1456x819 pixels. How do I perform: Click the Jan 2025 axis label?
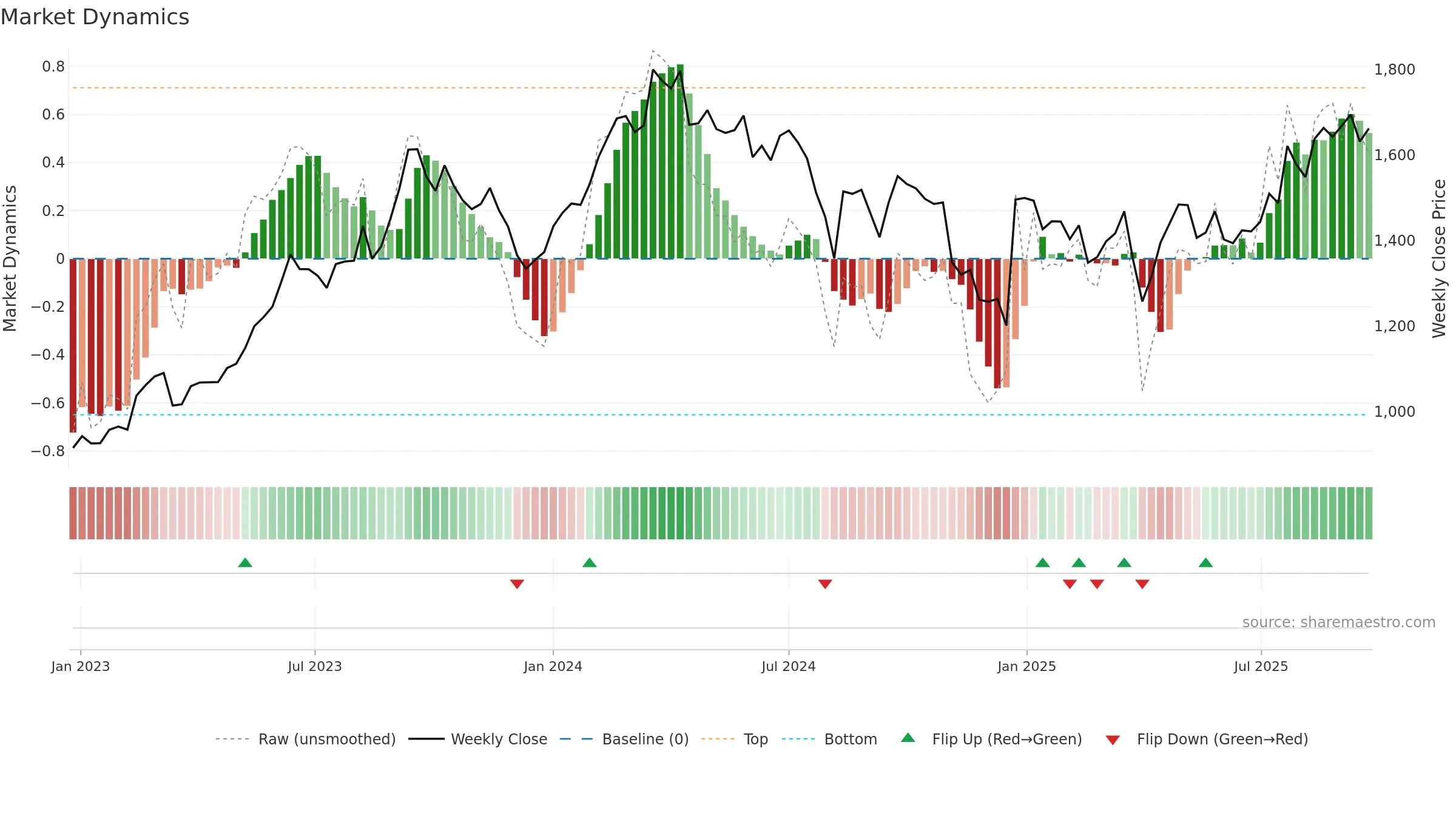coord(1027,666)
